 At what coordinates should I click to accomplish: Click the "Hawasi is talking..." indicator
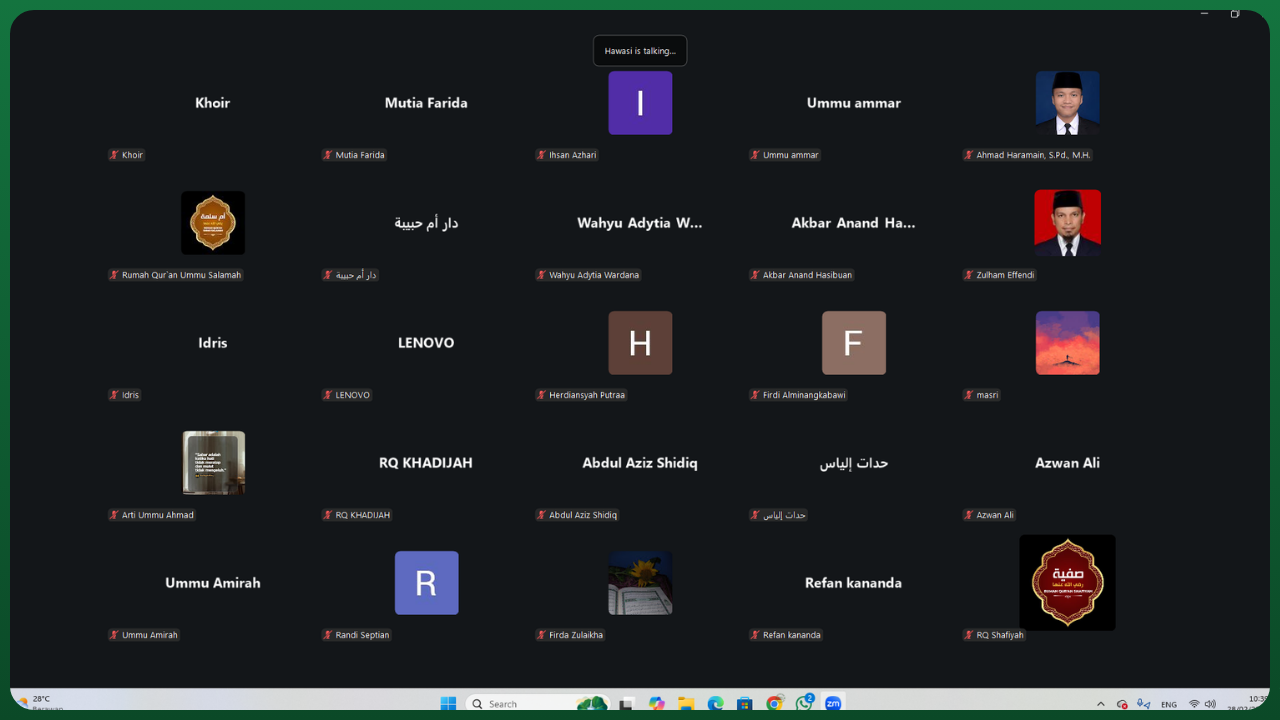pyautogui.click(x=640, y=51)
